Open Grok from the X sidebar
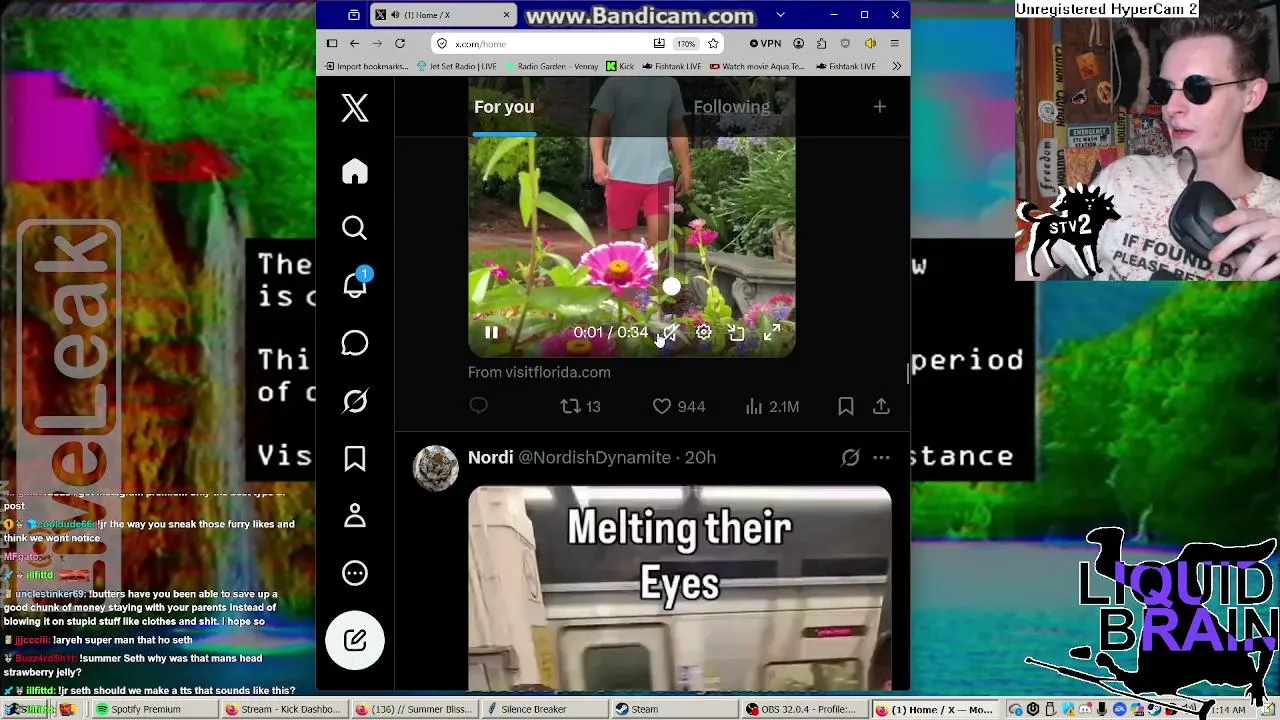1280x720 pixels. 355,401
